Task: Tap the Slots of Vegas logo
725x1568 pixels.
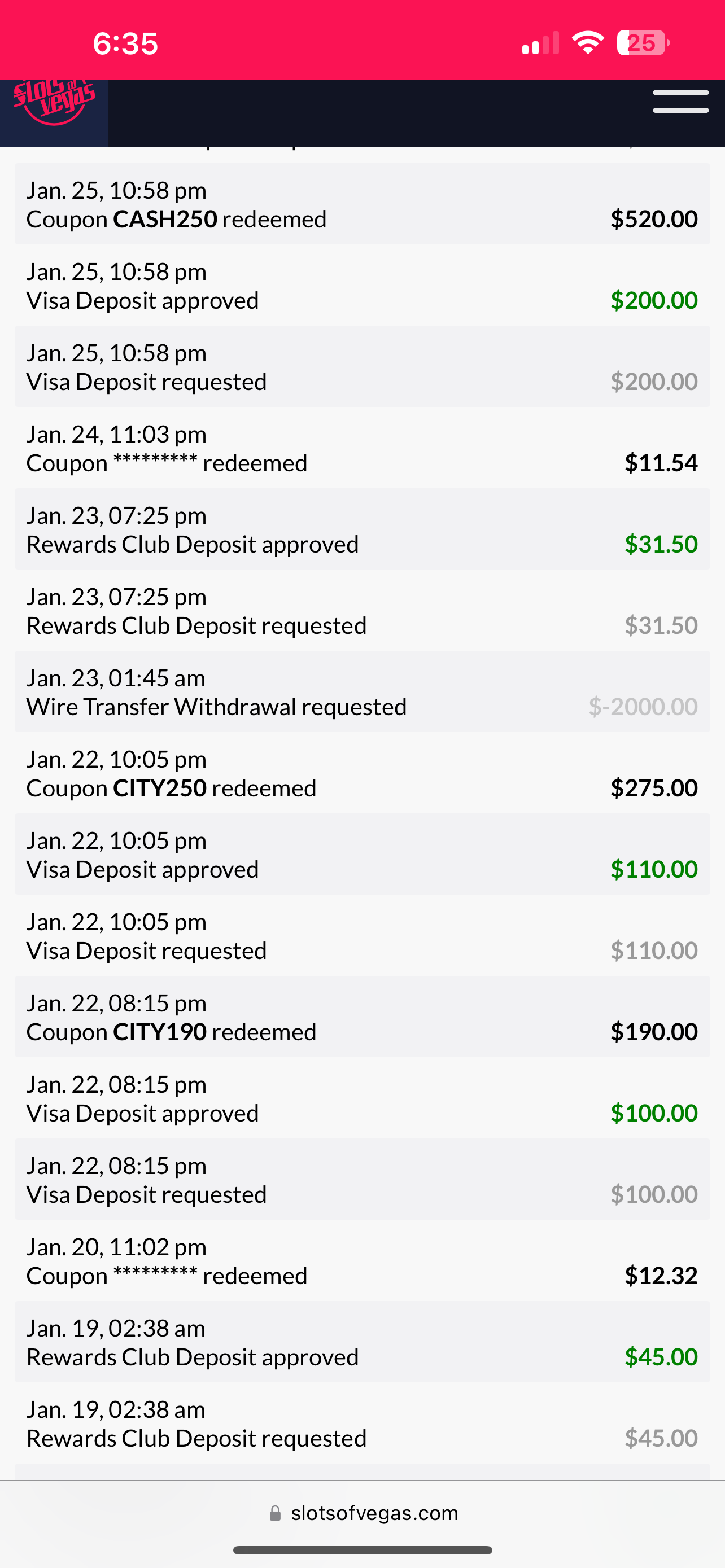Action: tap(54, 102)
